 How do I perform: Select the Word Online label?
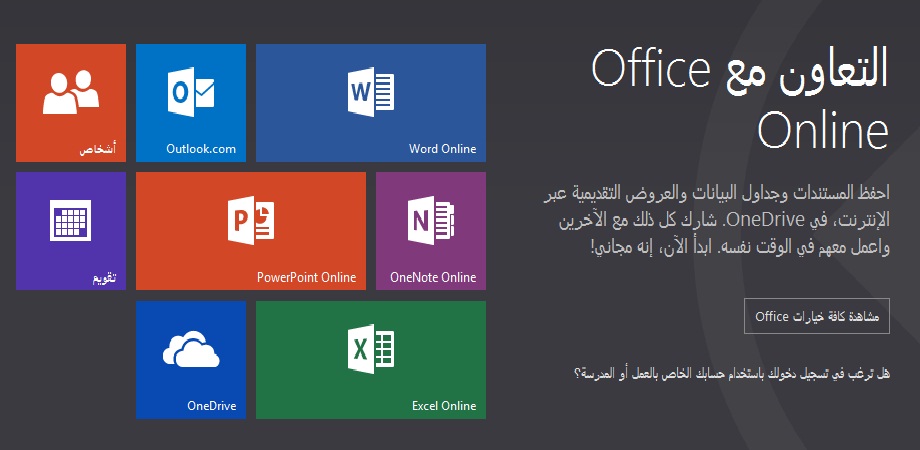click(x=442, y=148)
